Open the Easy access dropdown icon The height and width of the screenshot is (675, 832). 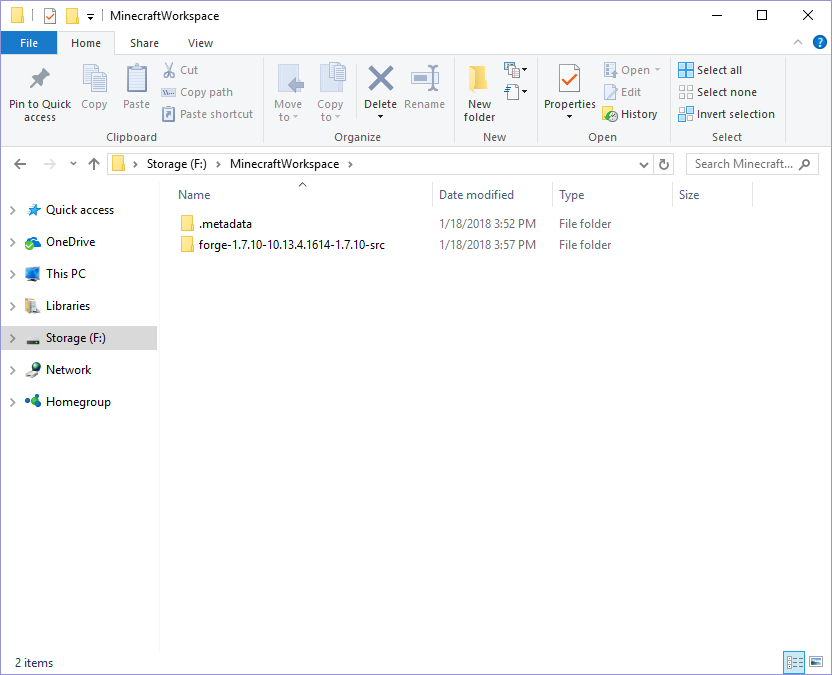point(515,92)
